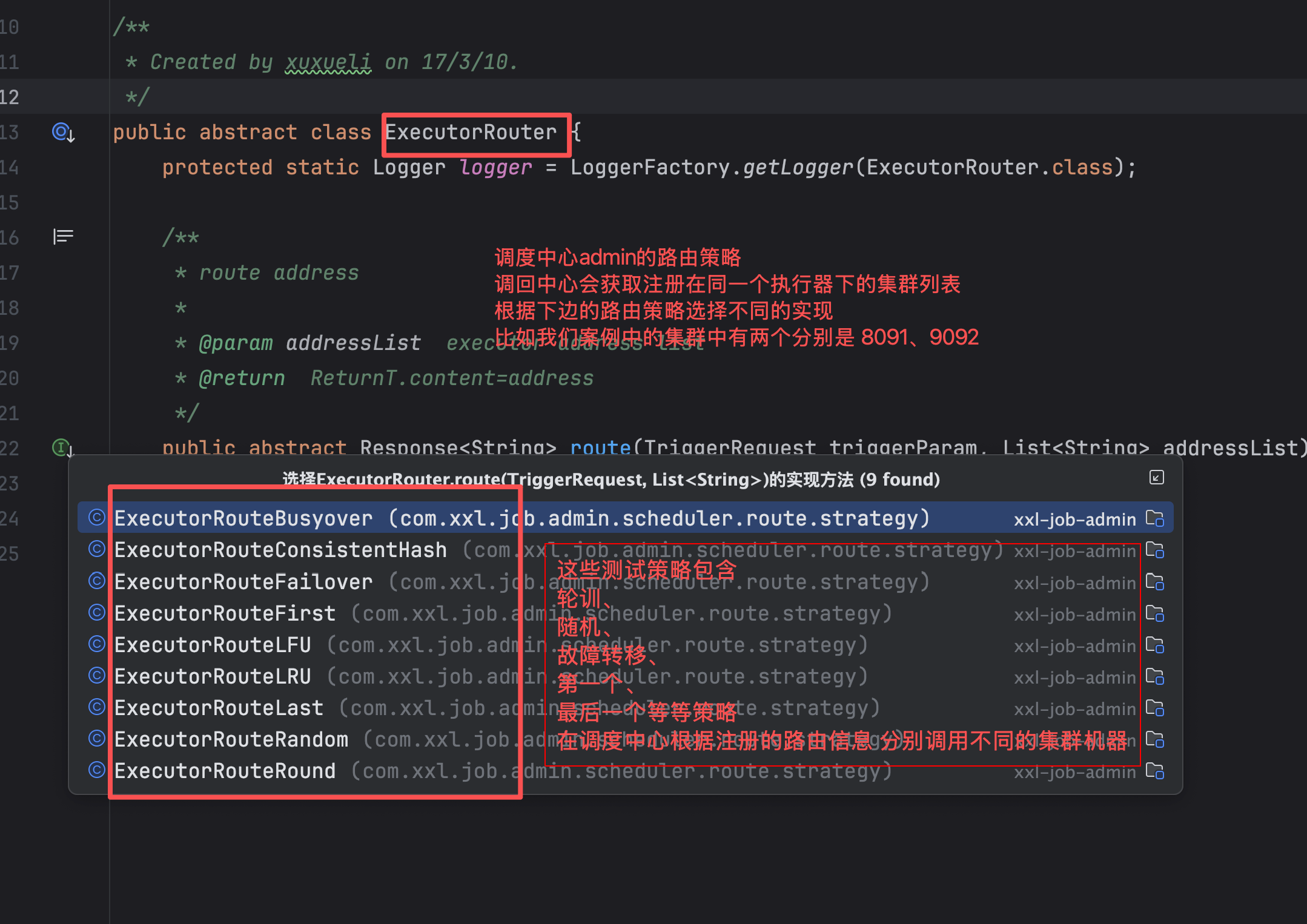This screenshot has height=924, width=1307.
Task: Click the ExecutorRouter class name in declaration
Action: 471,132
